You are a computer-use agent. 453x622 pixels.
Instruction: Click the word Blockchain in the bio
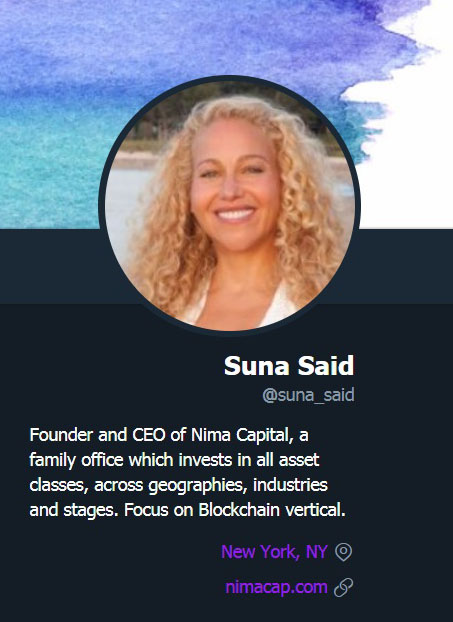[x=239, y=510]
